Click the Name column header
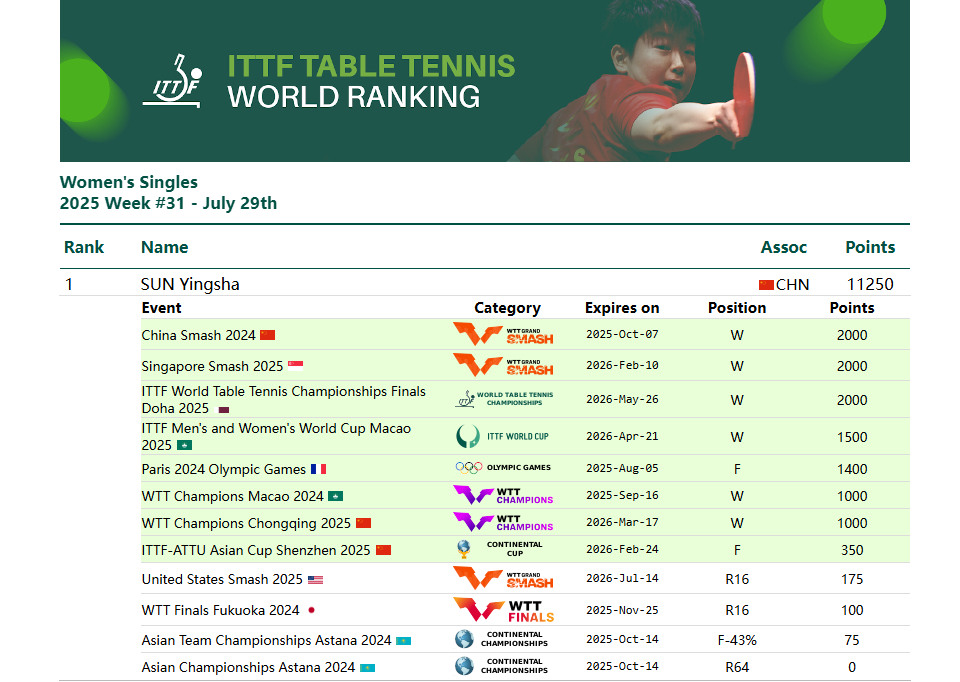The image size is (960, 682). click(165, 247)
